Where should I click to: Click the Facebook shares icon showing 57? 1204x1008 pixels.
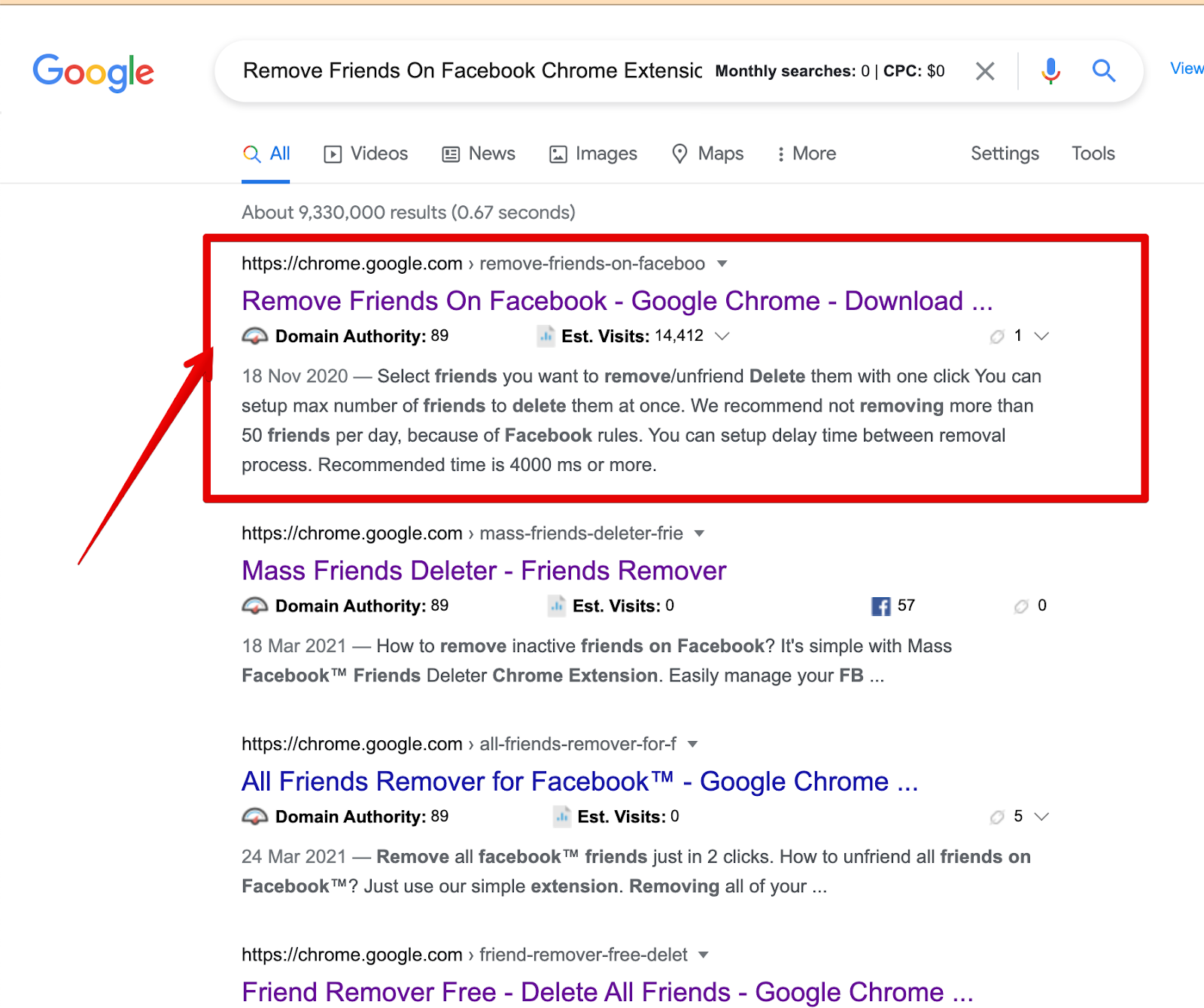880,606
